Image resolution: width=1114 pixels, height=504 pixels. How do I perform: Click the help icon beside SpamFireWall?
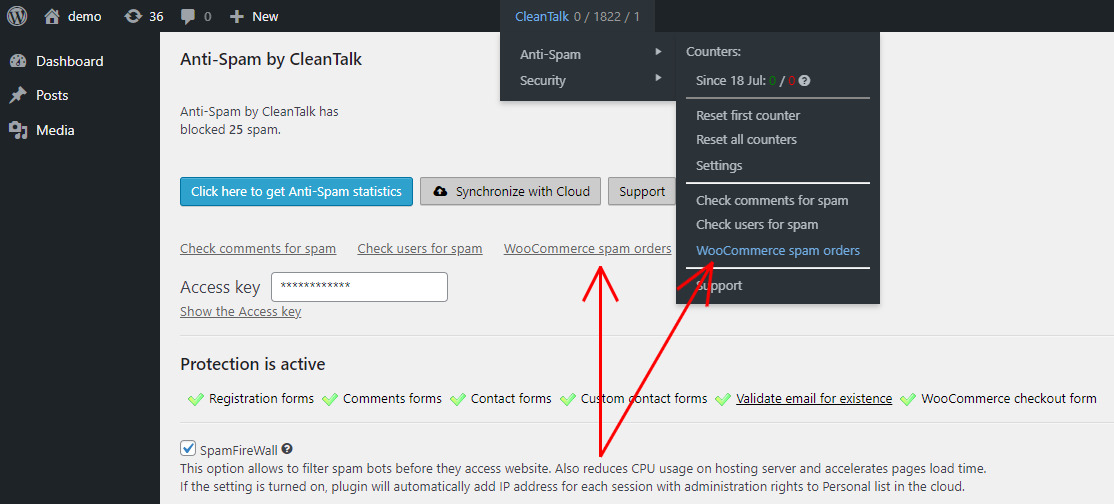(x=287, y=450)
